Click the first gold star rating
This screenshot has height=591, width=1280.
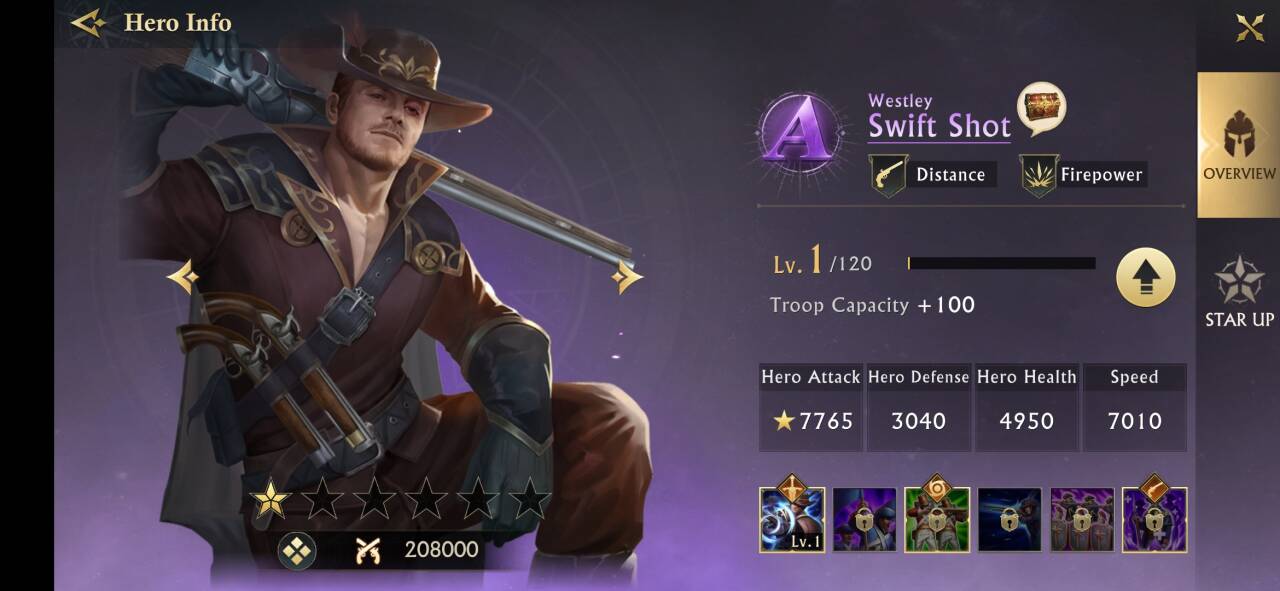[268, 498]
